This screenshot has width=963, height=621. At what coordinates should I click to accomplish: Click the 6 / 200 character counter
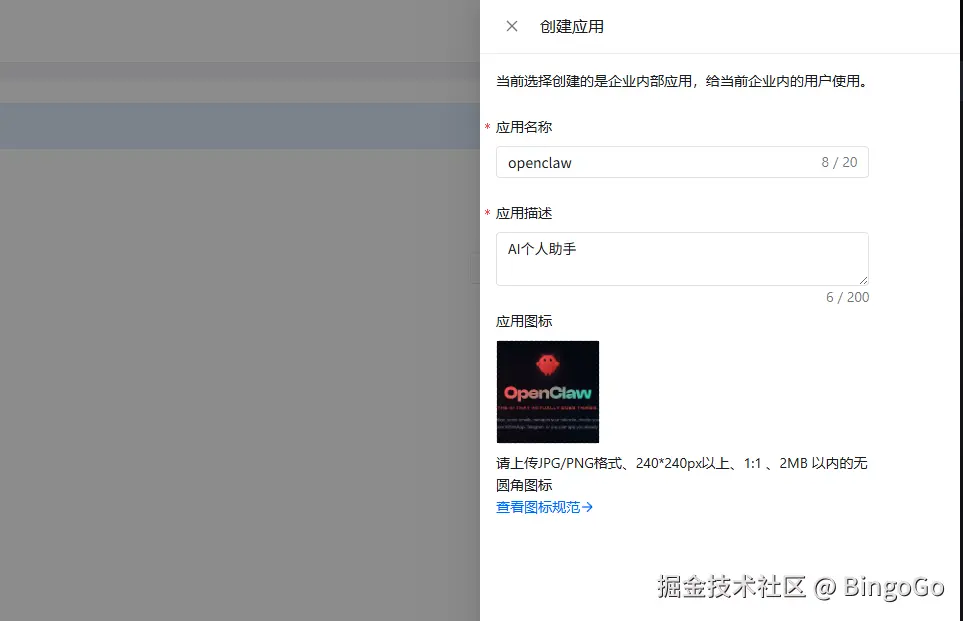pyautogui.click(x=847, y=297)
